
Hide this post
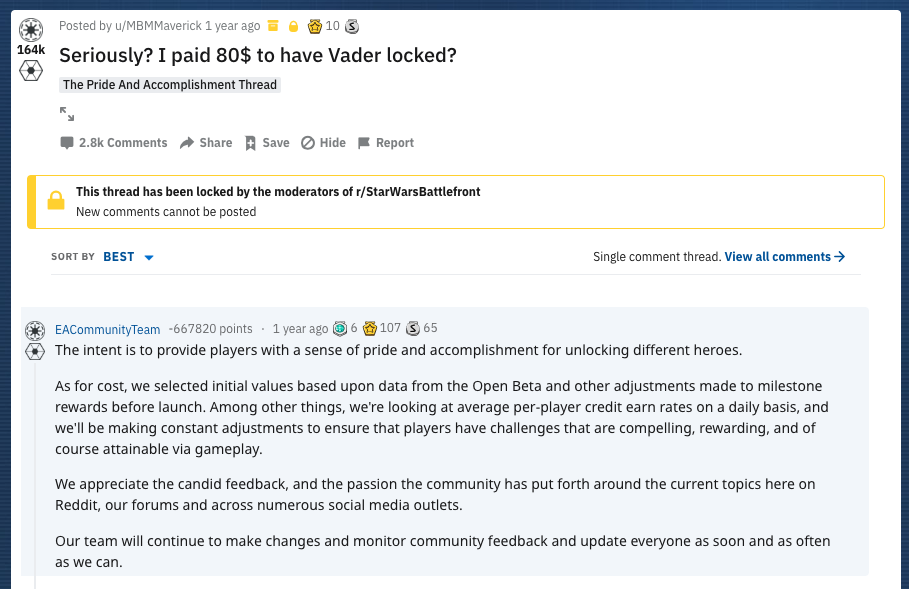(323, 143)
